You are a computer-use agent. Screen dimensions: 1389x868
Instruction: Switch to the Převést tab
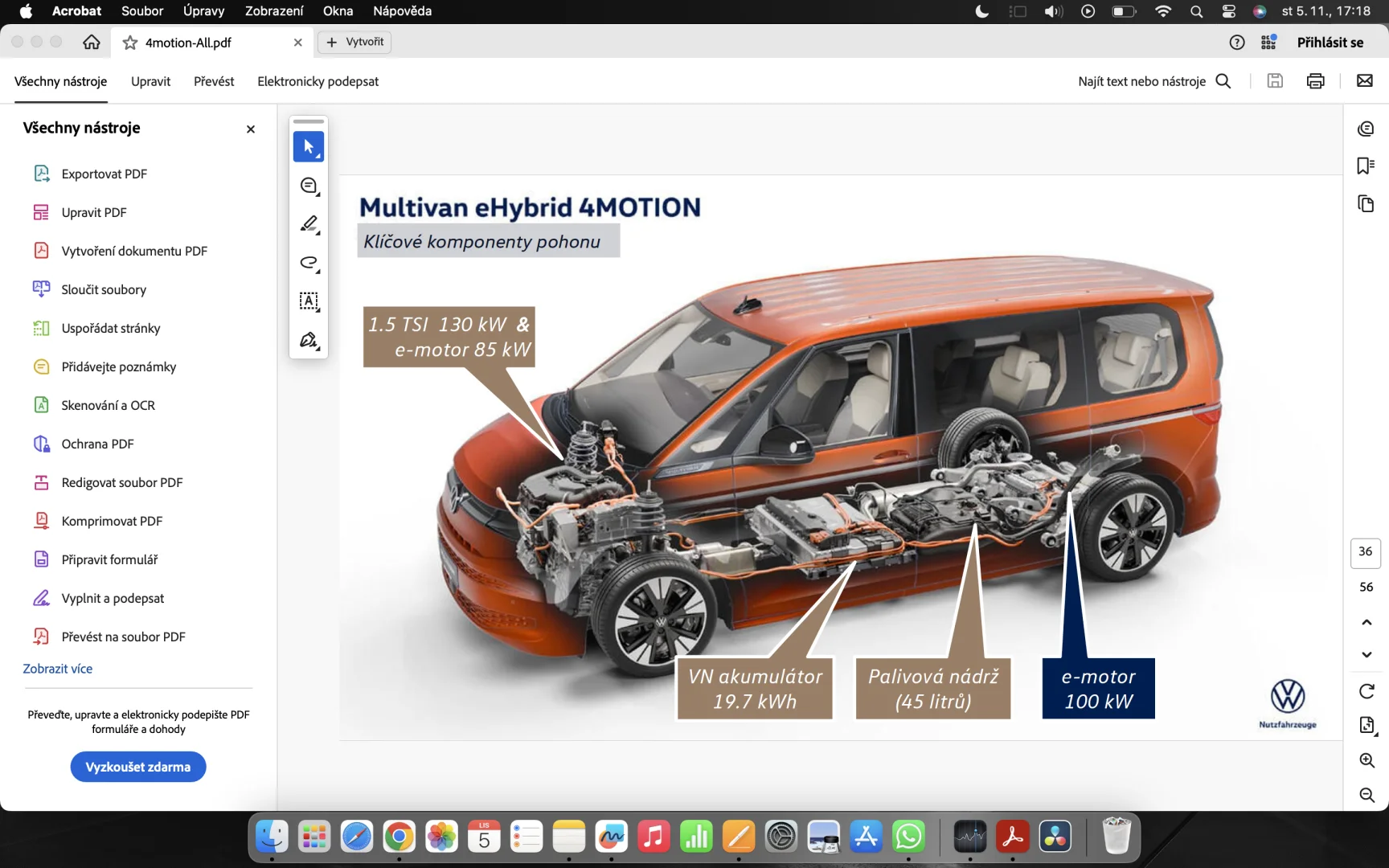pyautogui.click(x=214, y=81)
